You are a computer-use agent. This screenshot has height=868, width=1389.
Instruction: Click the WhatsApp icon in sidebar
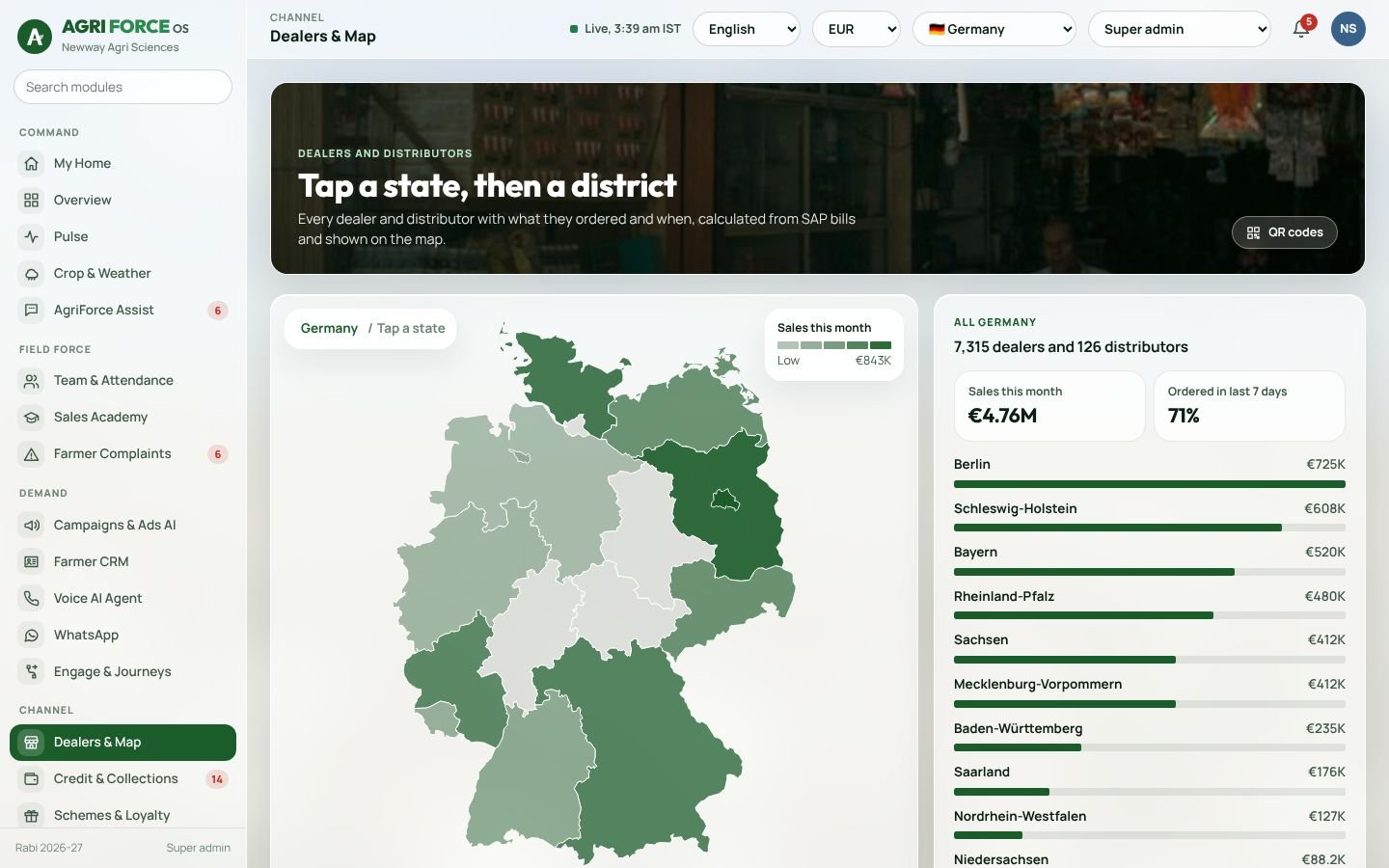pos(32,635)
